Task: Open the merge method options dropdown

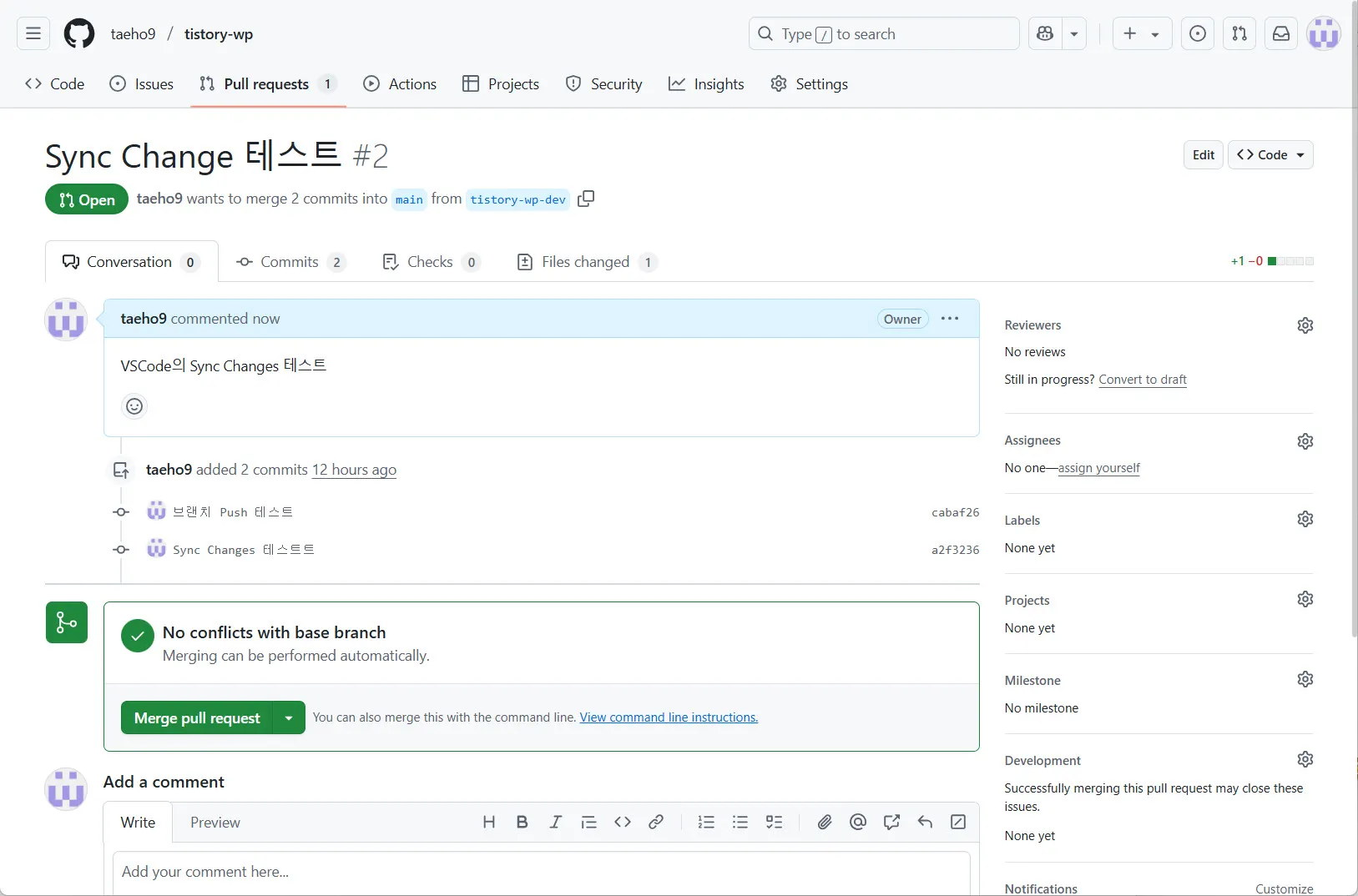Action: click(288, 717)
